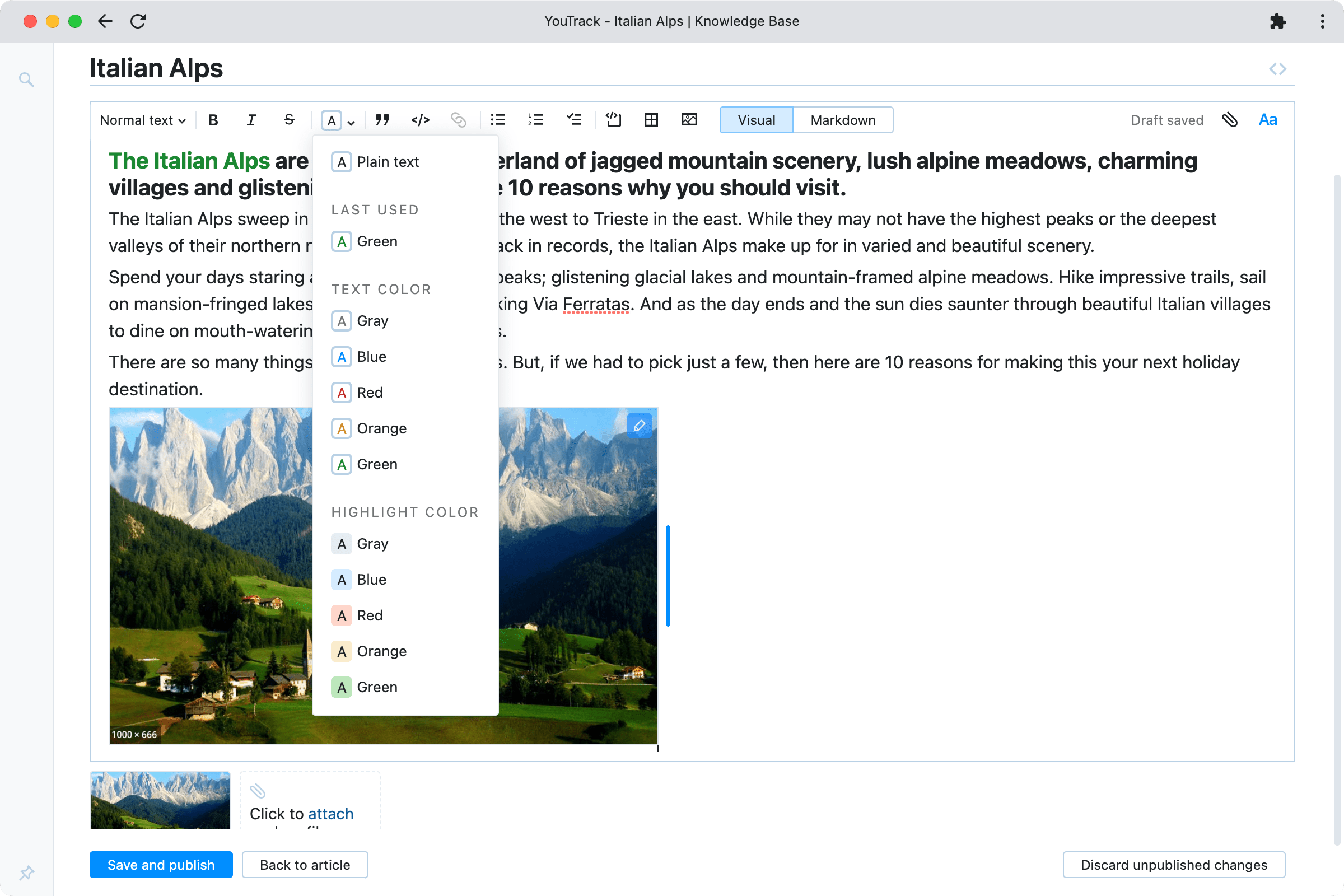Viewport: 1344px width, 896px height.
Task: Toggle bold formatting in the toolbar
Action: coord(213,120)
